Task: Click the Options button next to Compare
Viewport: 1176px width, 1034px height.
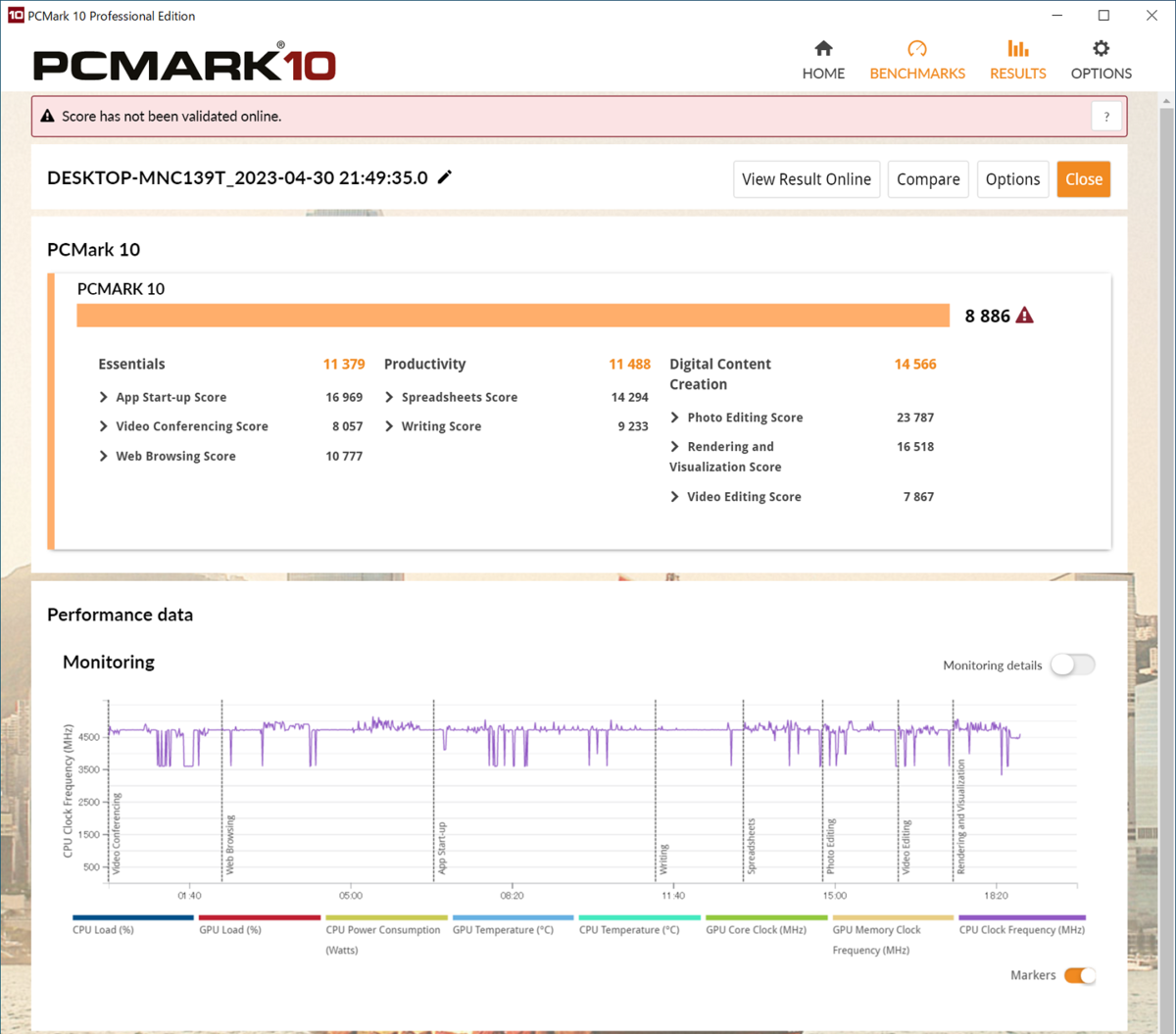Action: point(1012,179)
